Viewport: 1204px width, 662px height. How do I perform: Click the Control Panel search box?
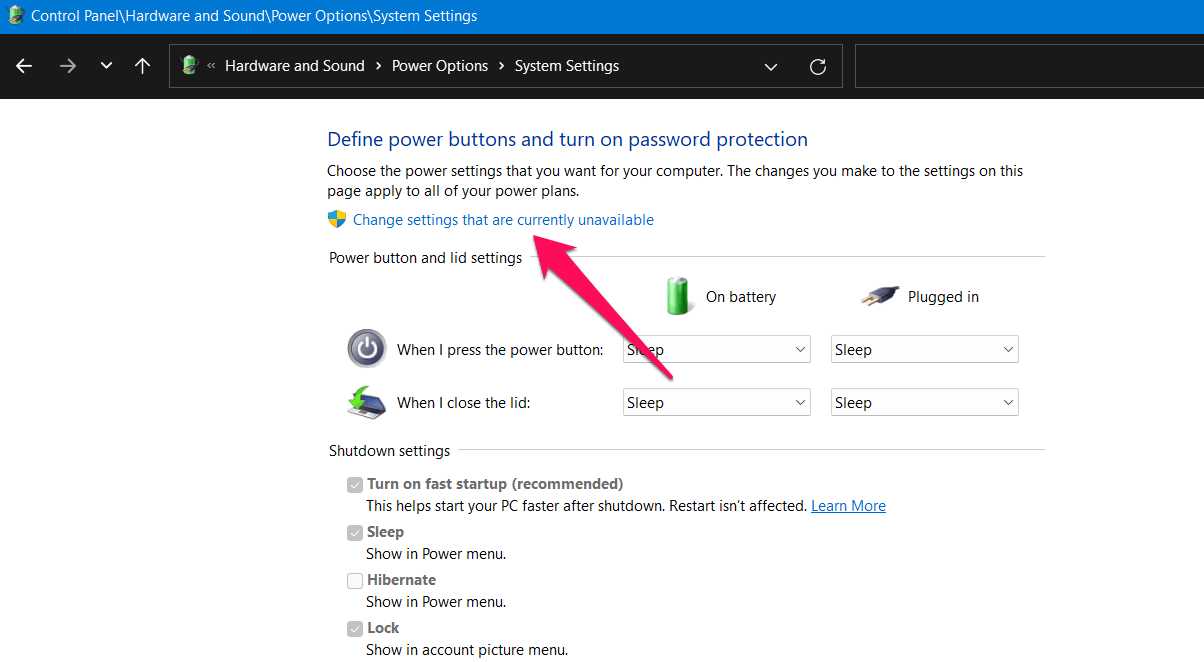pyautogui.click(x=1029, y=66)
